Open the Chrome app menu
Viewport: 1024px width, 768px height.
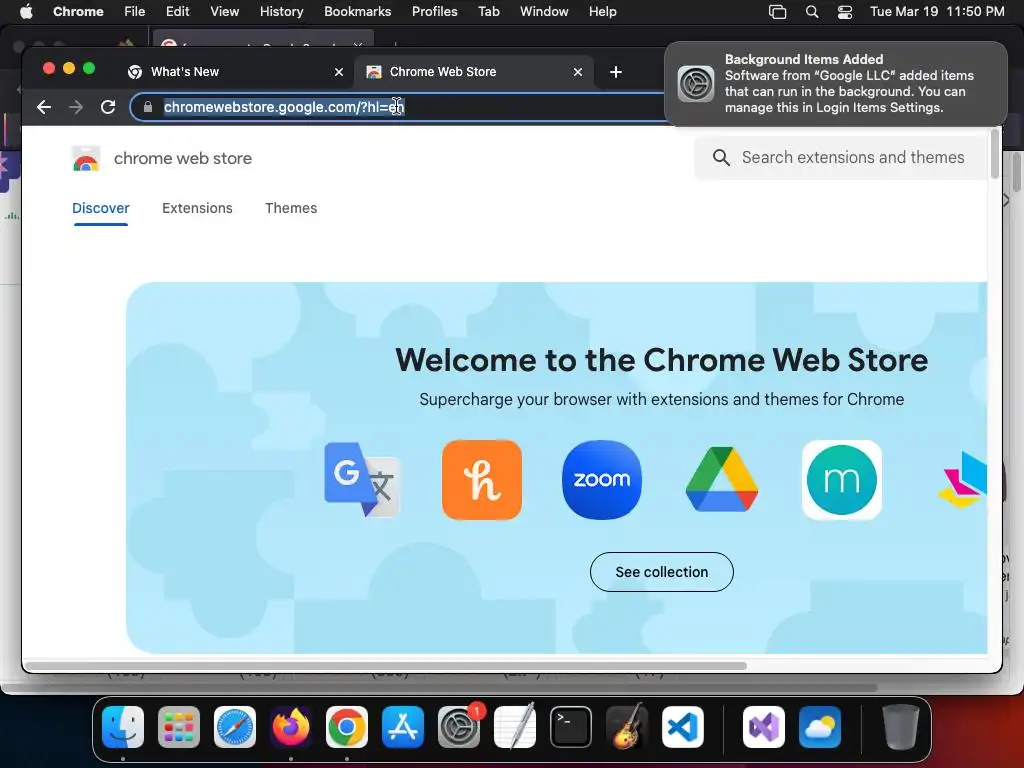point(78,12)
